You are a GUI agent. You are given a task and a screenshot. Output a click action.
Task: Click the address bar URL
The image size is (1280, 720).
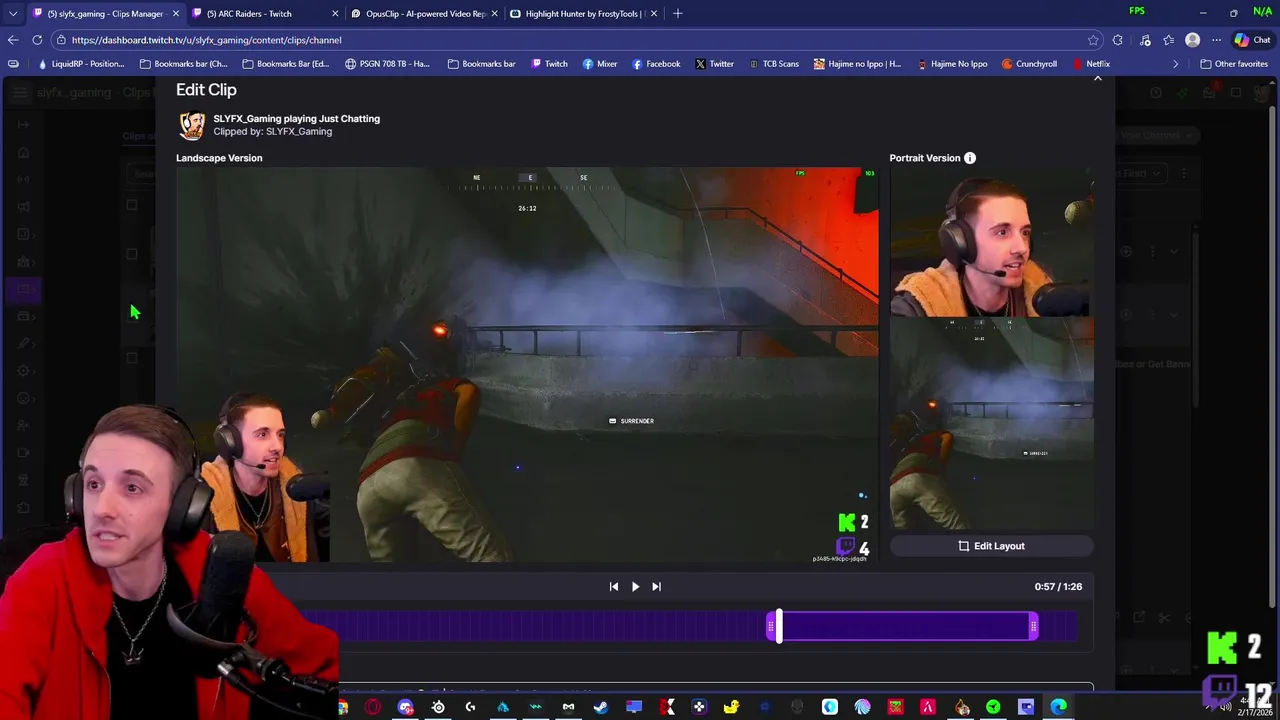(x=207, y=40)
